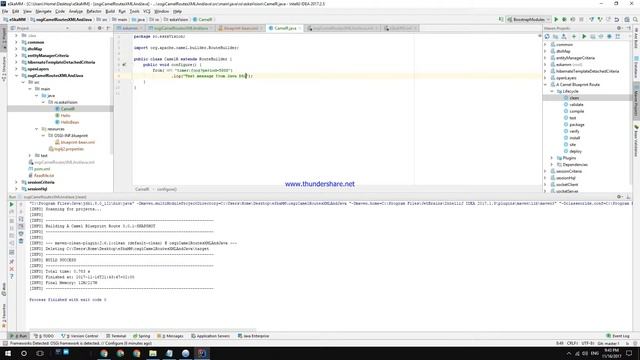Open the BootstrapModules run configuration dropdown
640x360 pixels.
click(529, 19)
